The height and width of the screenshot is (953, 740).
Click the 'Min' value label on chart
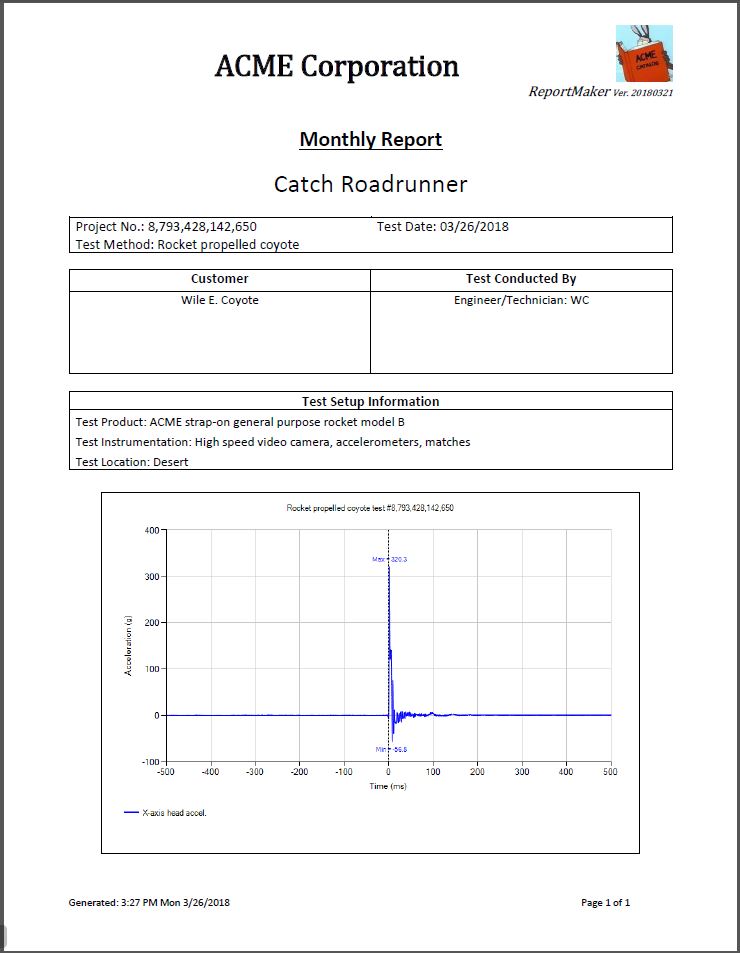391,749
